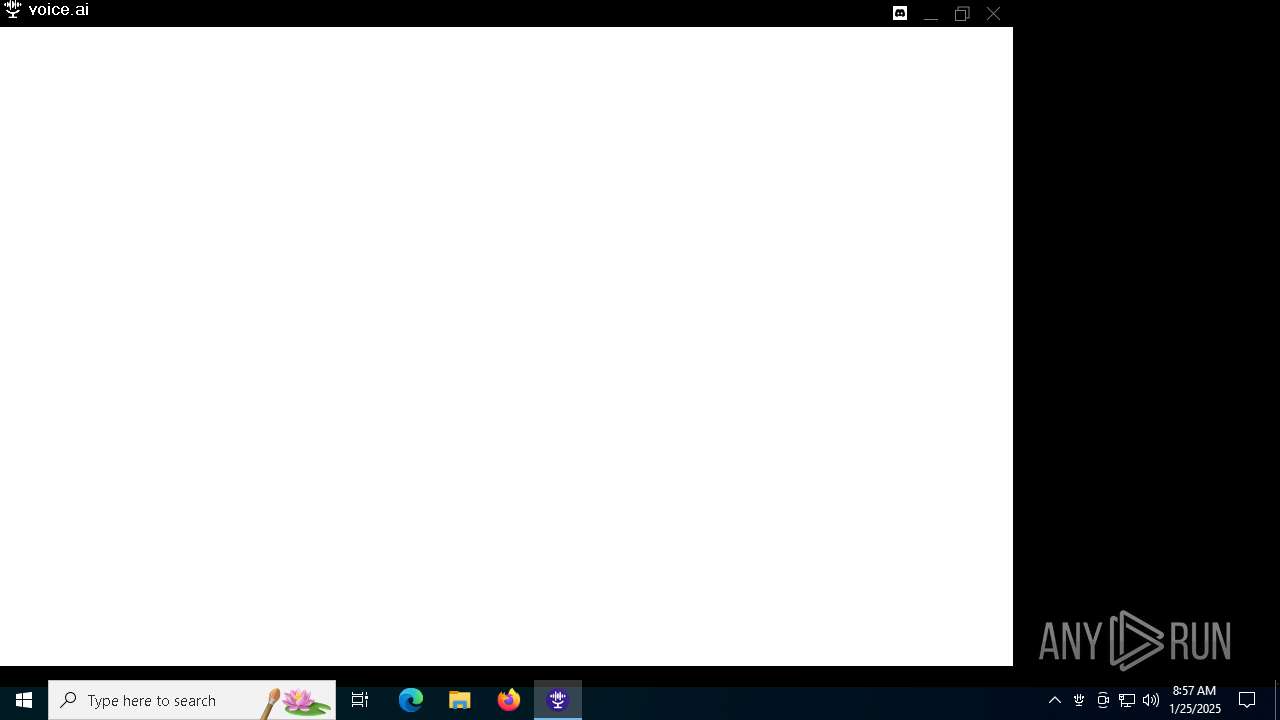
Task: Open the Meet Now tray icon
Action: [x=1103, y=700]
